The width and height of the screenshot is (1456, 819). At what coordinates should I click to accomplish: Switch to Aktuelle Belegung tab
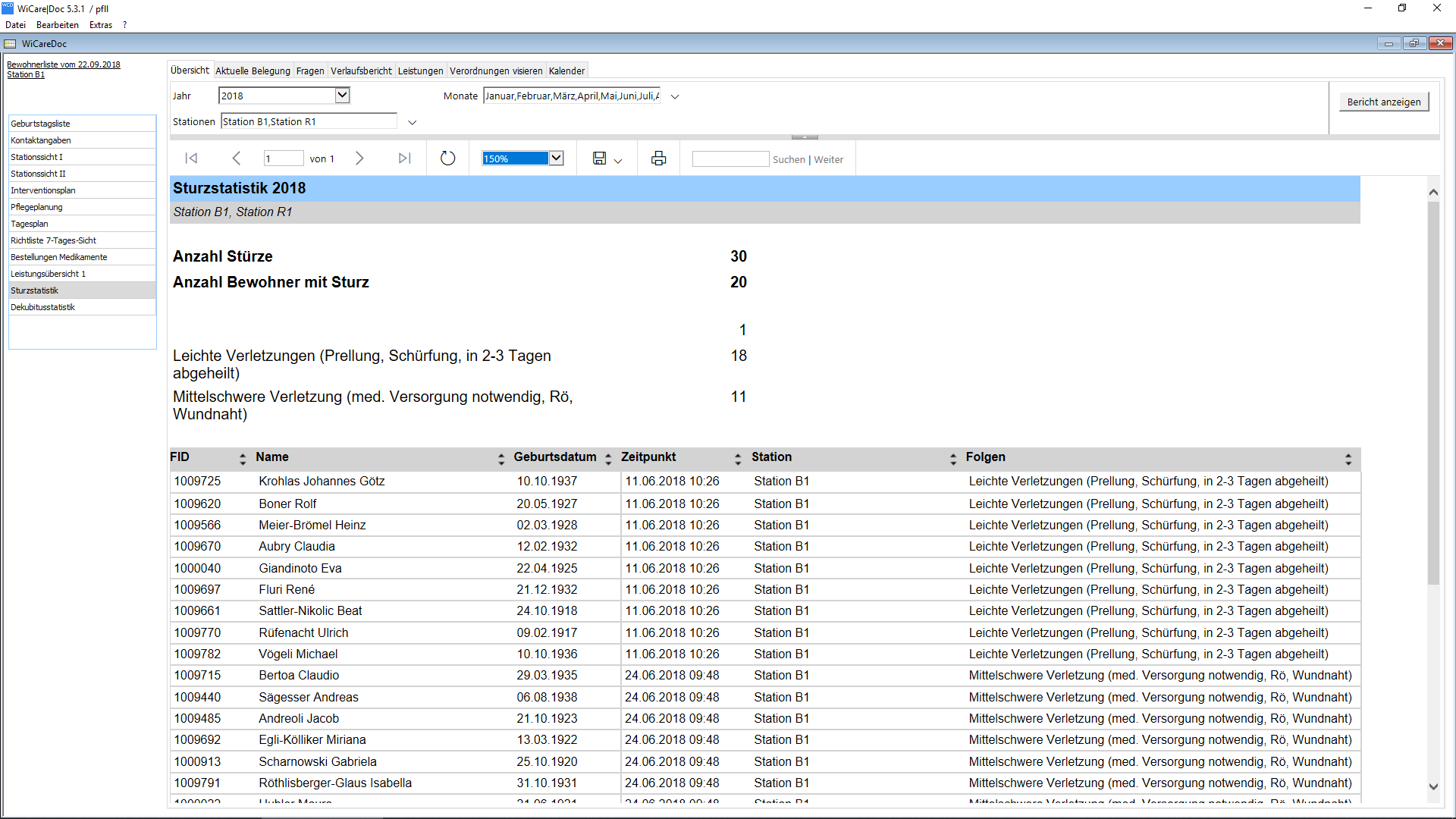(253, 71)
